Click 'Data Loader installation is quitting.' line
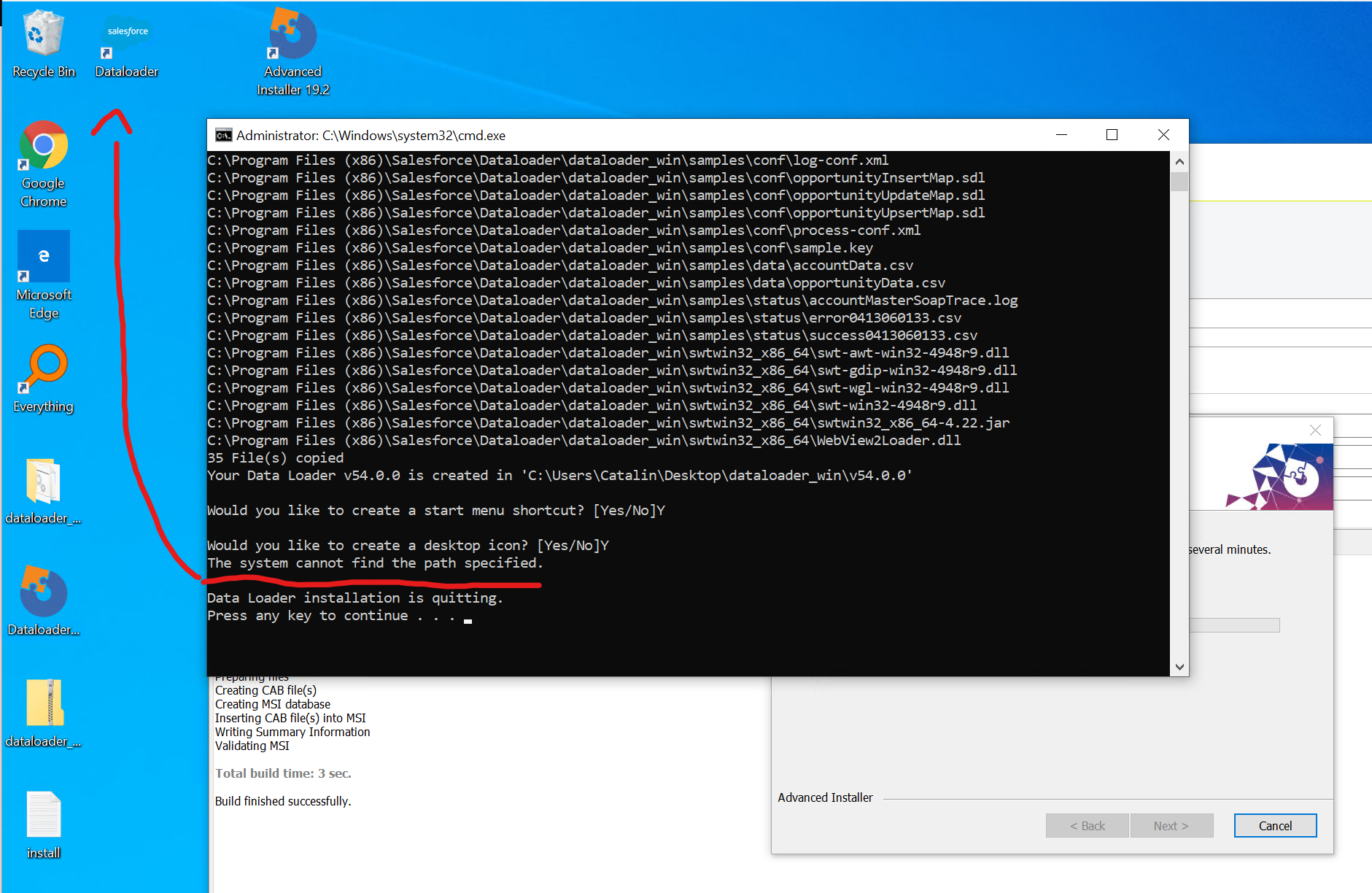This screenshot has width=1372, height=893. click(355, 598)
